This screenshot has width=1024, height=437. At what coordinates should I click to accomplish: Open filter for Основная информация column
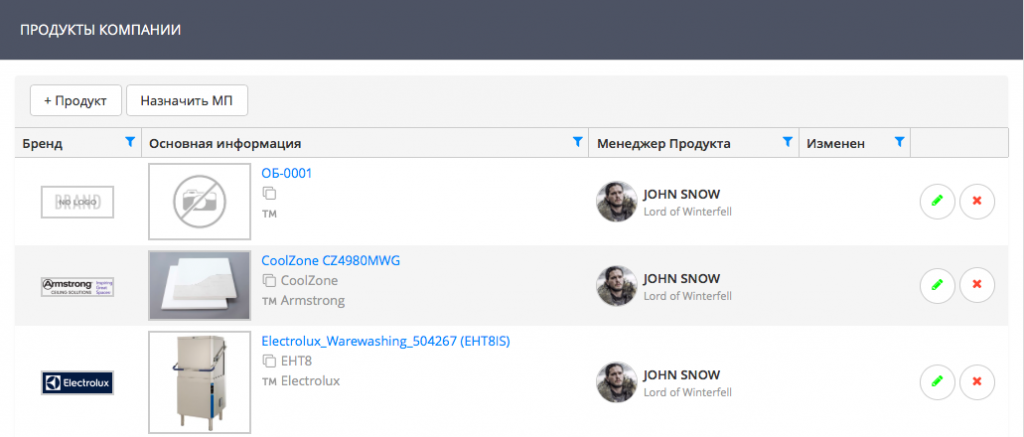pos(577,141)
